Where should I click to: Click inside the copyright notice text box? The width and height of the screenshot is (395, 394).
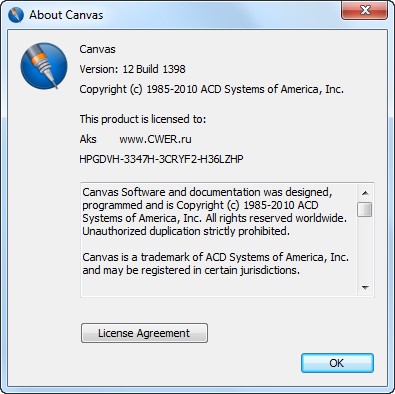click(x=219, y=239)
